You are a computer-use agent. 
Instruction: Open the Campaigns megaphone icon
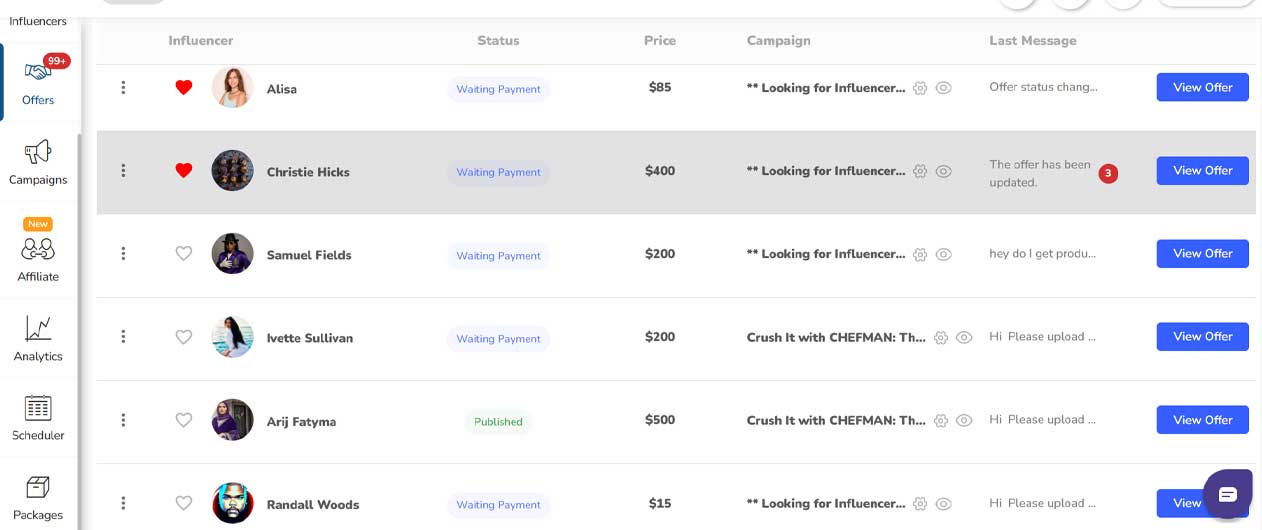[x=38, y=152]
